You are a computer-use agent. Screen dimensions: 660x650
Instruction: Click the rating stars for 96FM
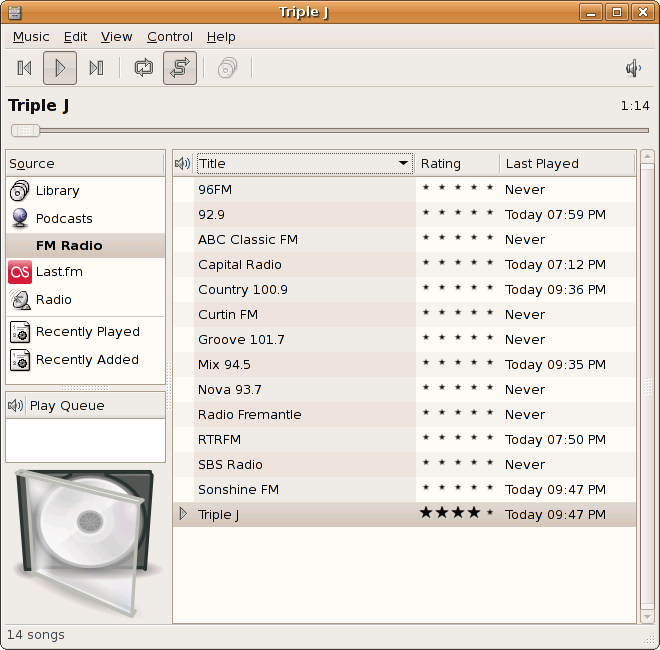(458, 188)
